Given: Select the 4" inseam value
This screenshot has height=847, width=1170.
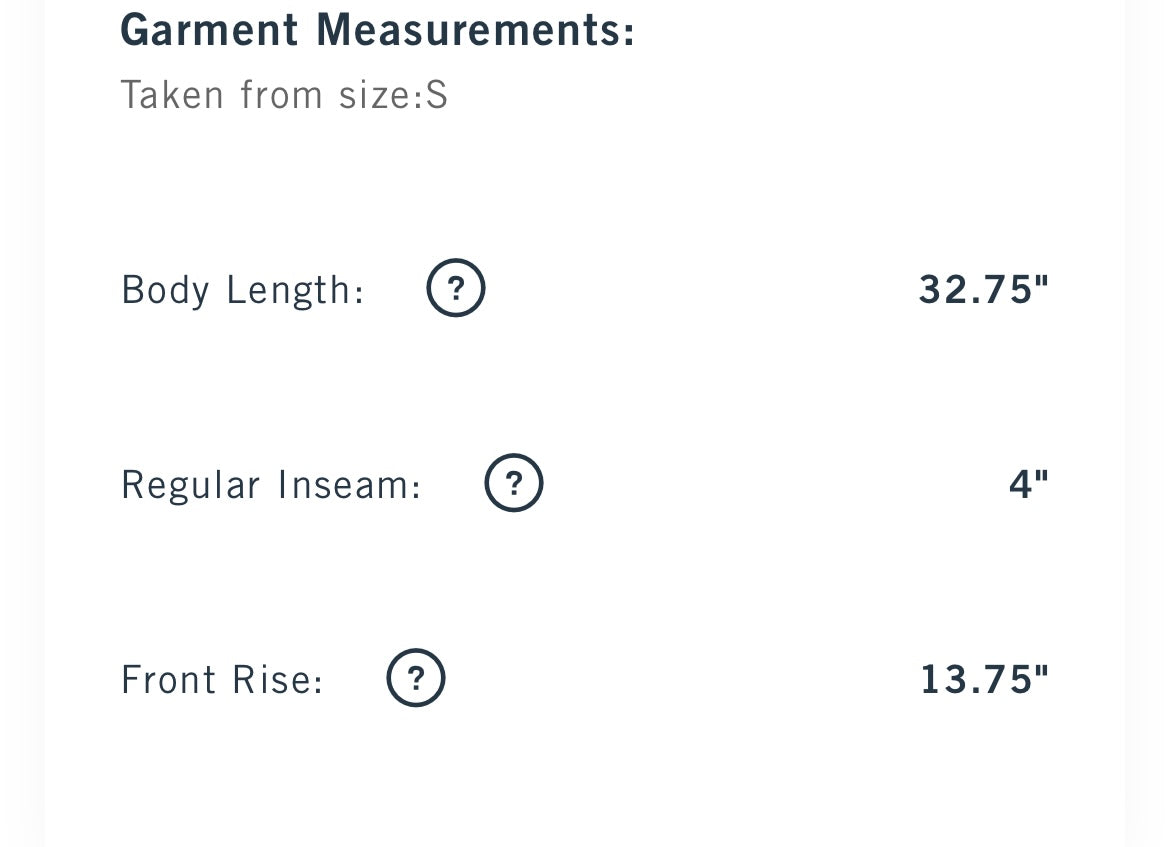Looking at the screenshot, I should point(1028,484).
